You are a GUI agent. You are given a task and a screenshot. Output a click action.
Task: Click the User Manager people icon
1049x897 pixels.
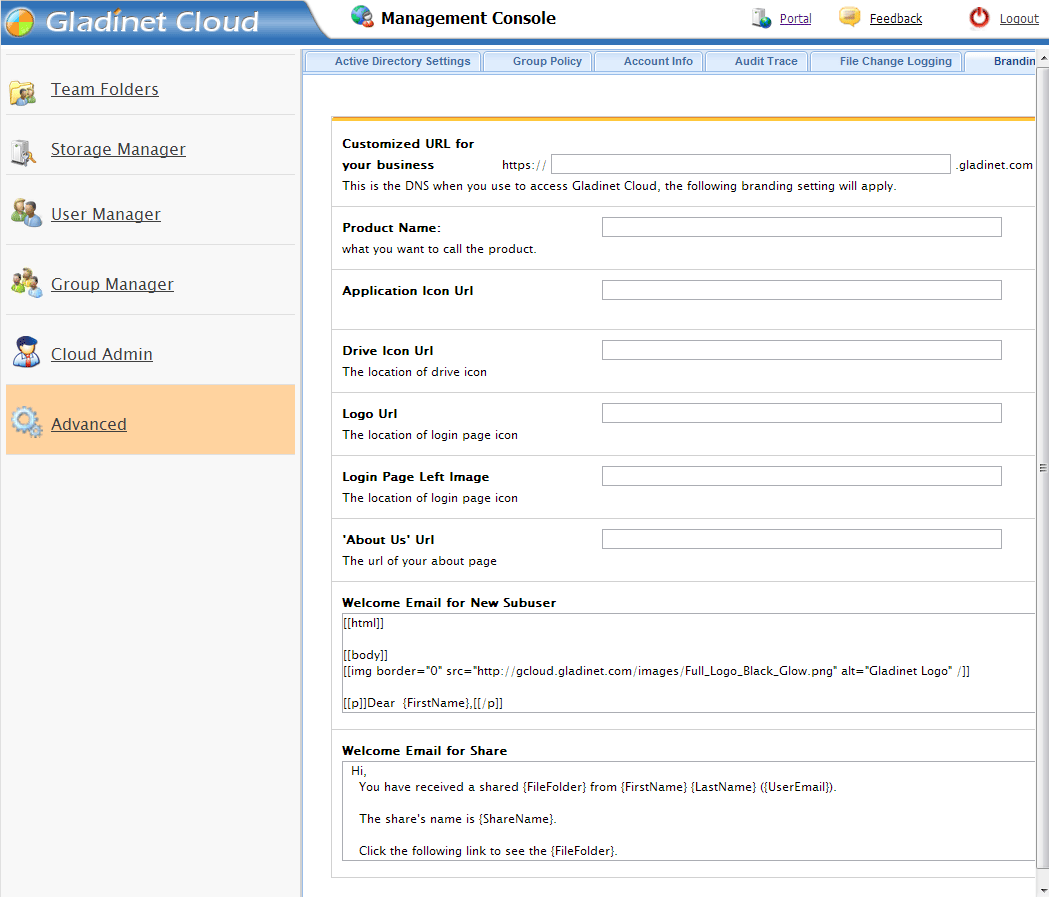pyautogui.click(x=26, y=213)
